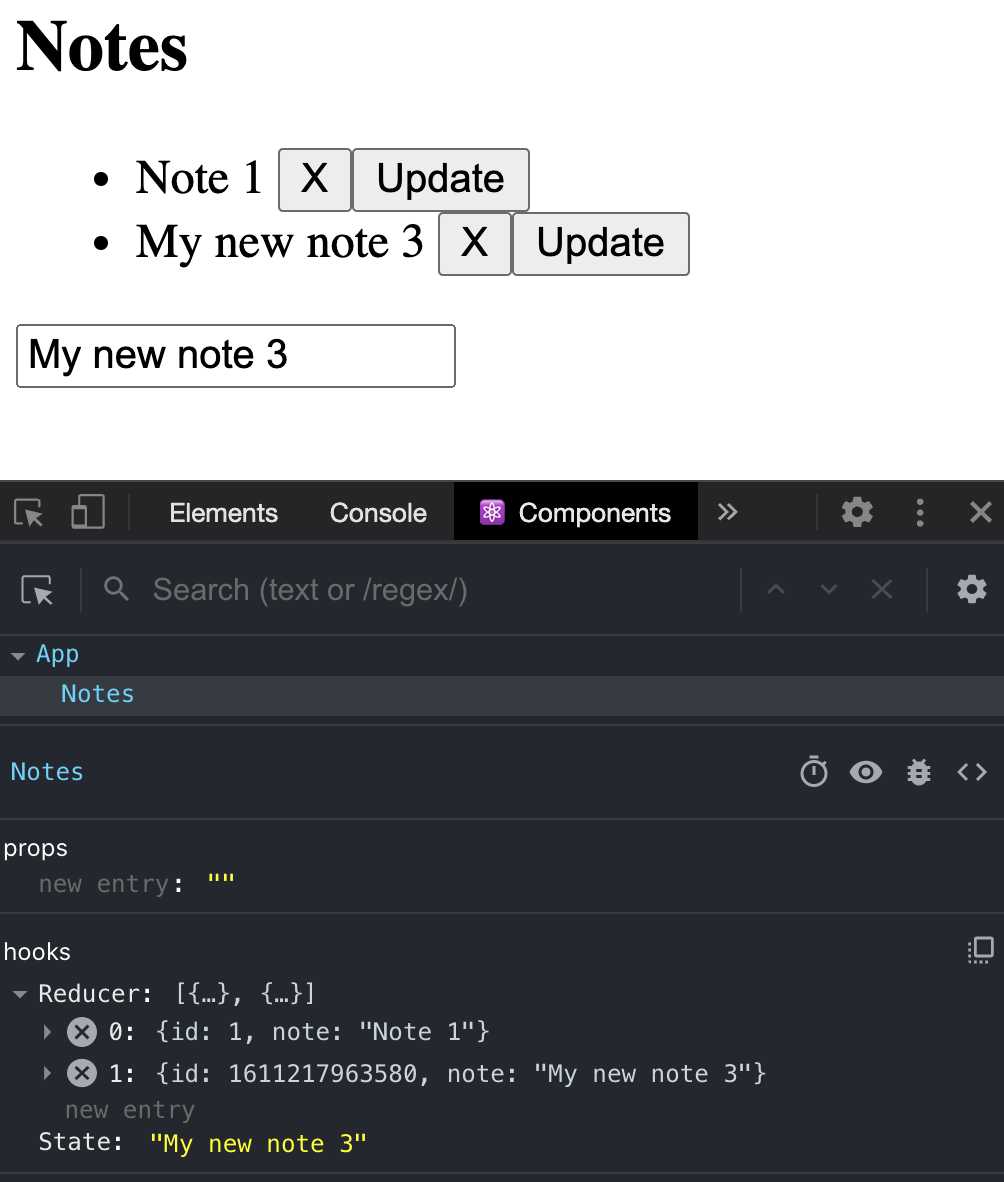Click the eye icon to inspect matching DOM element
1004x1182 pixels.
[x=866, y=772]
